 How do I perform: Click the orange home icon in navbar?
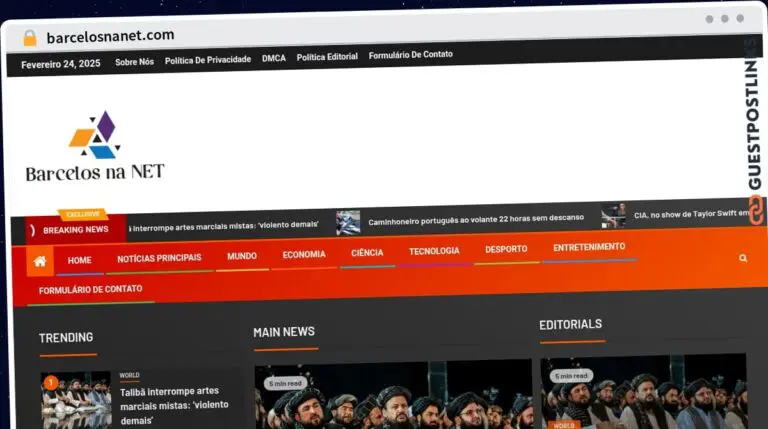point(40,261)
